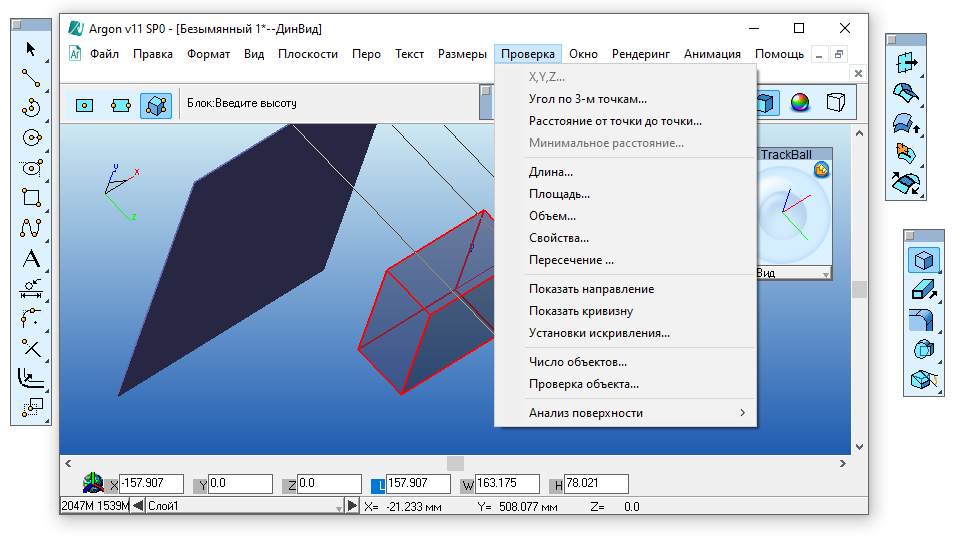Open the Анимация menu
The width and height of the screenshot is (971, 536).
(x=712, y=54)
